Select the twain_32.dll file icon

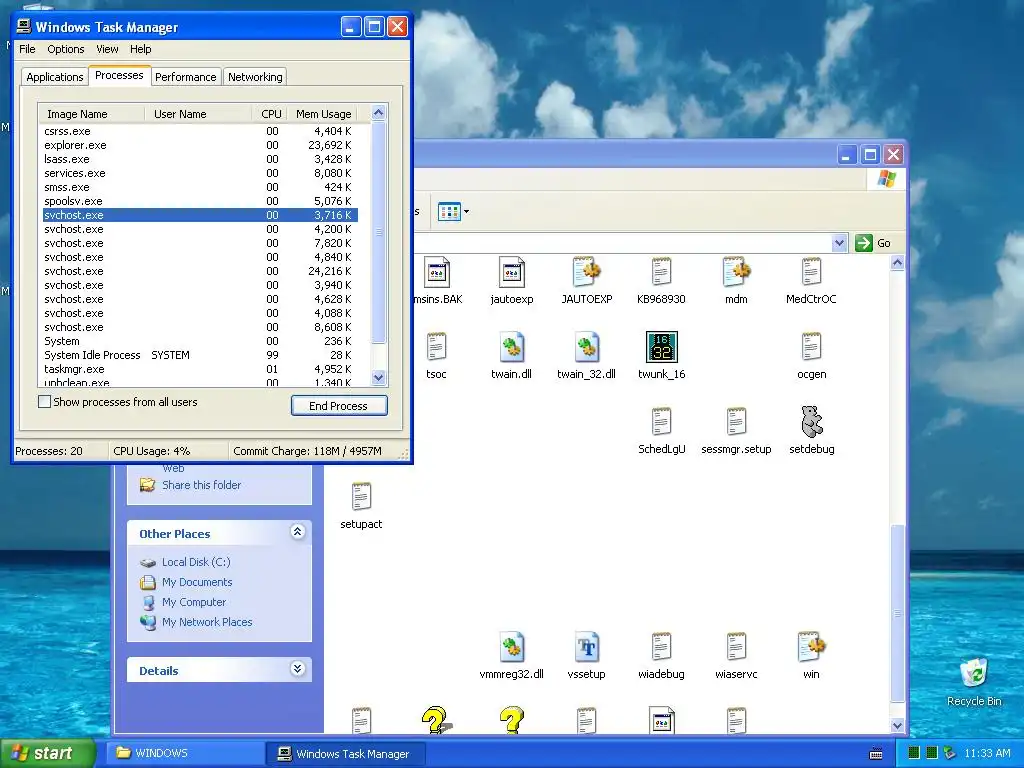586,347
